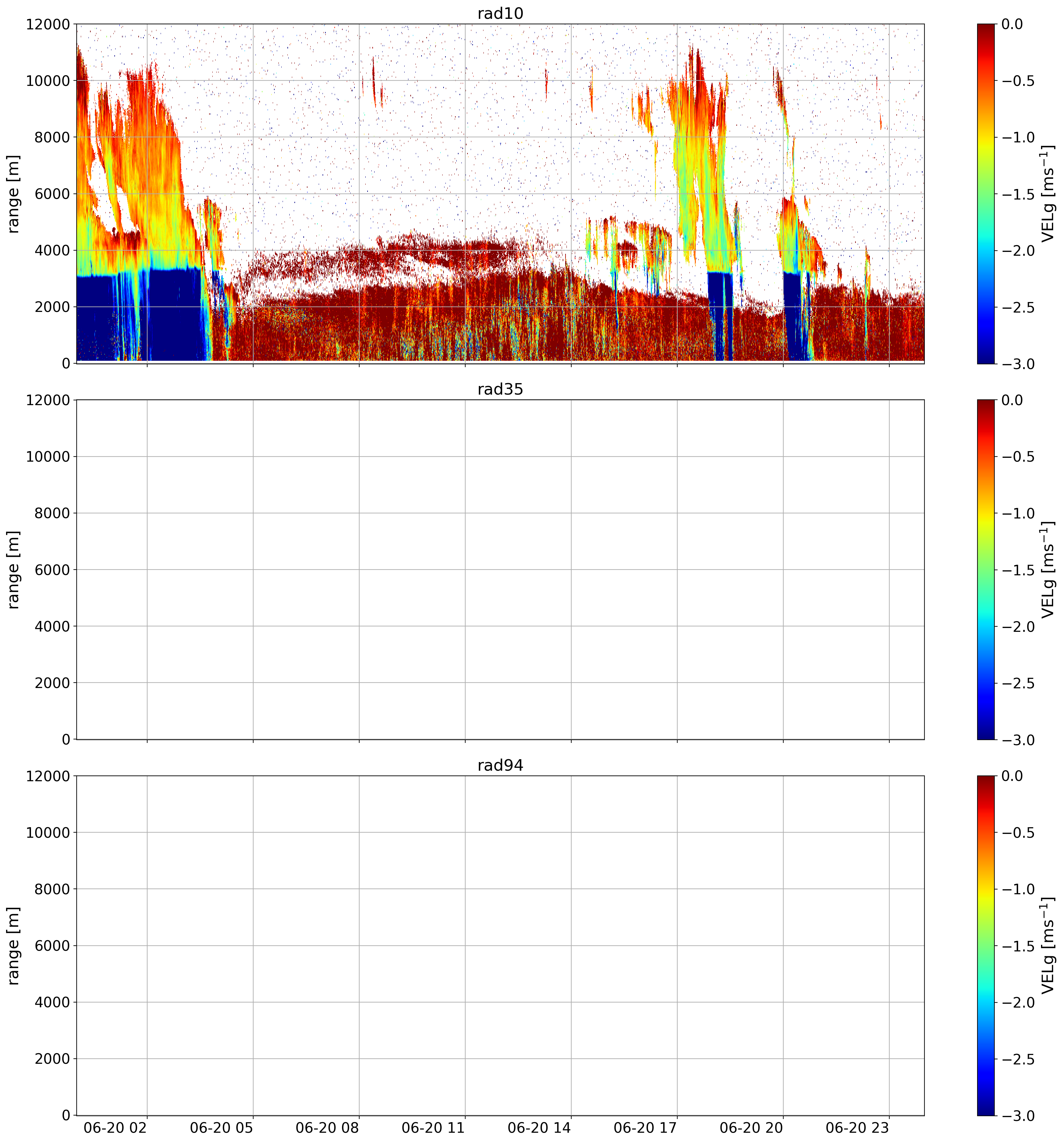Viewport: 1064px width, 1142px height.
Task: Click the -3.0 label on rad10 colorbar
Action: [1018, 364]
